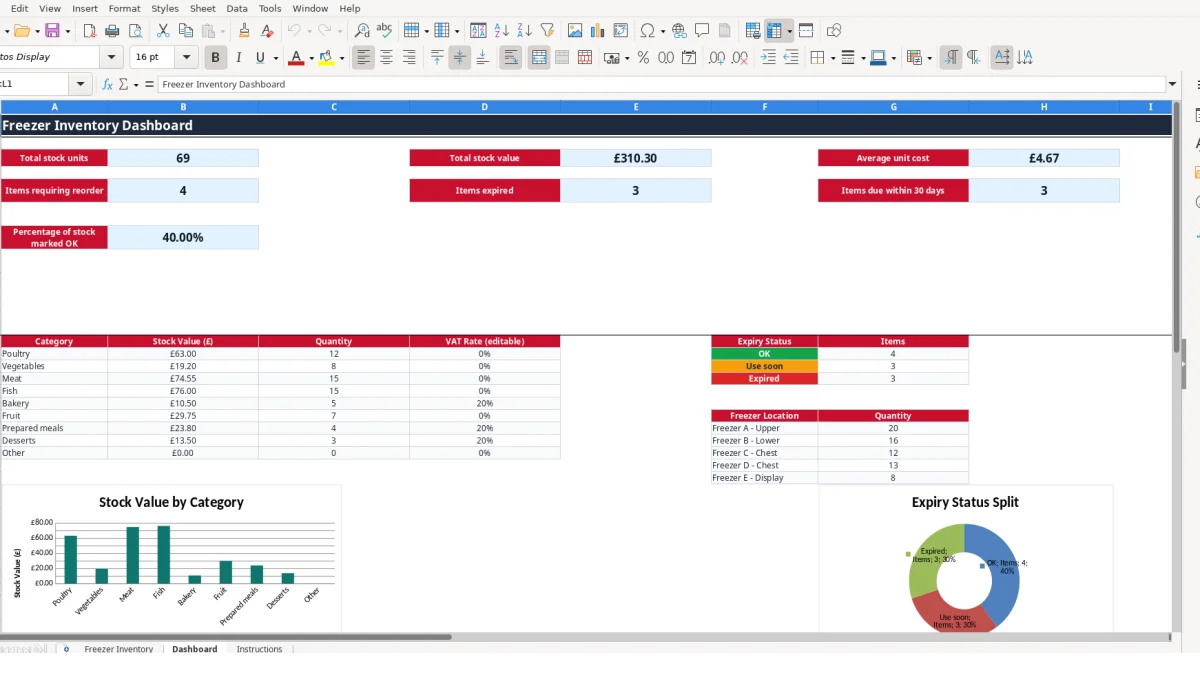Clear direct formatting
This screenshot has width=1200, height=675.
267,31
